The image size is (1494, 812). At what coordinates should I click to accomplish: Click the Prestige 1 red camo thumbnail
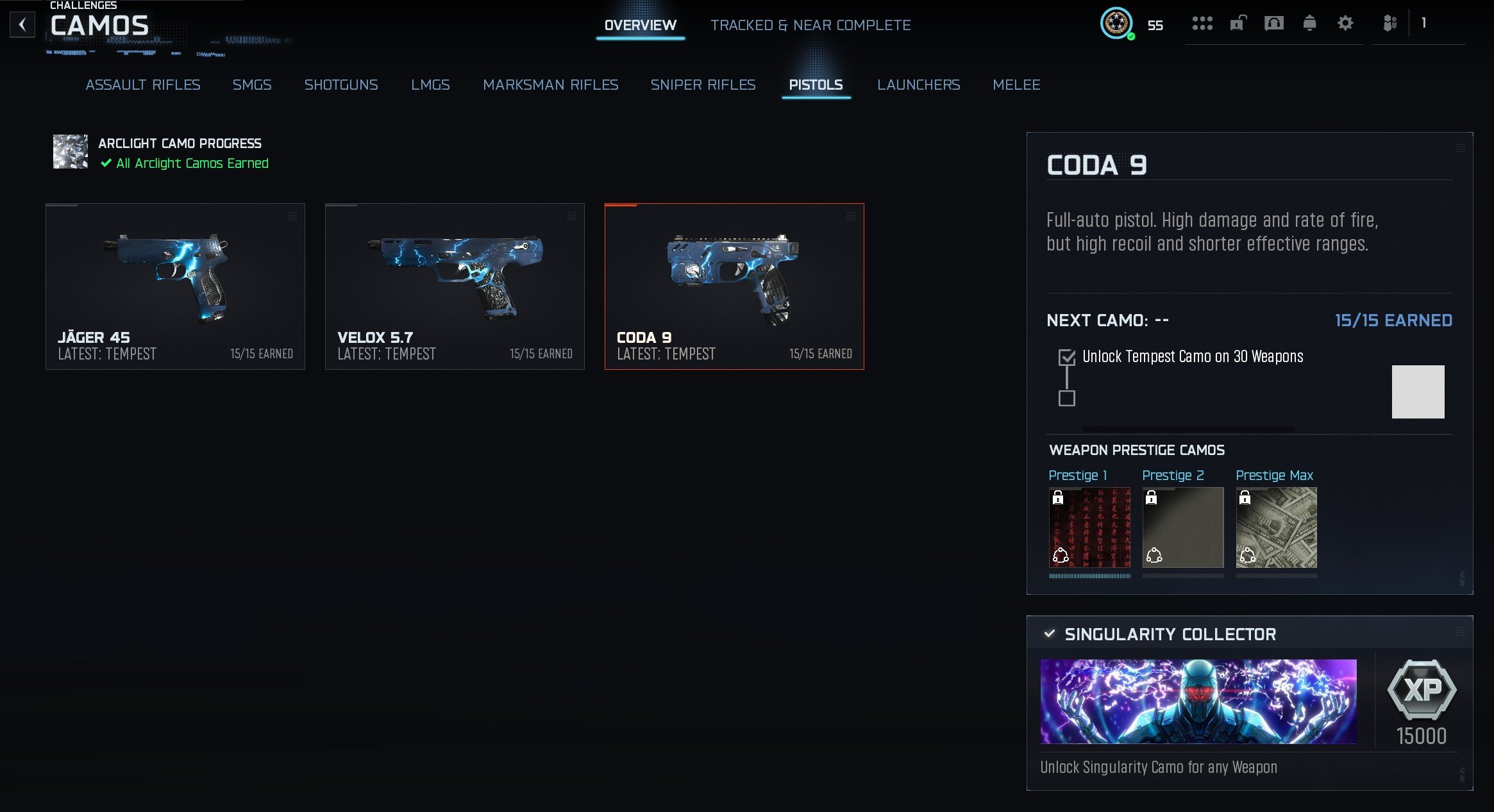[1089, 527]
